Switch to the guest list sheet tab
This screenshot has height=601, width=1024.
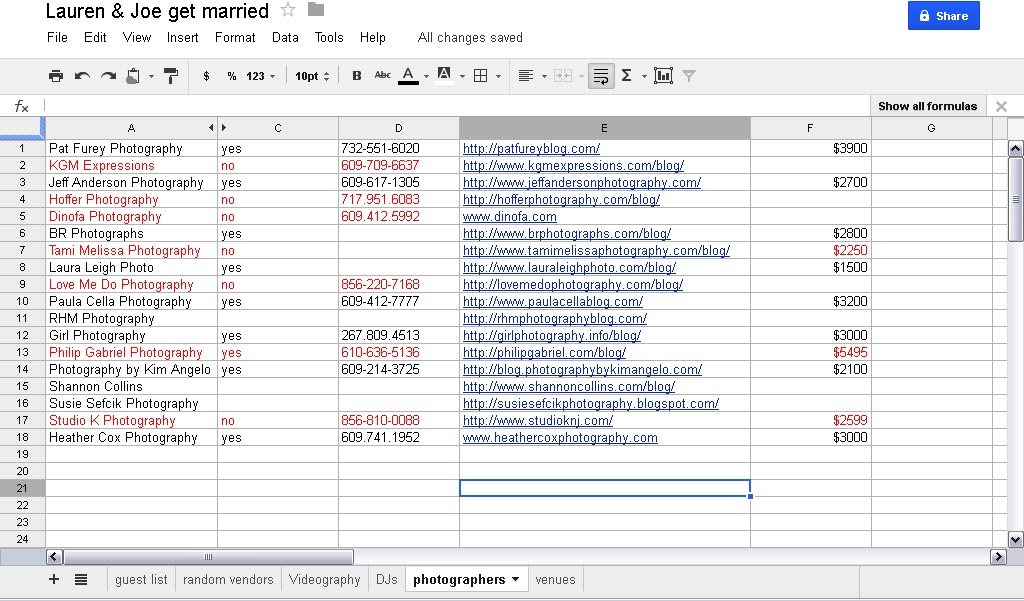[x=141, y=579]
